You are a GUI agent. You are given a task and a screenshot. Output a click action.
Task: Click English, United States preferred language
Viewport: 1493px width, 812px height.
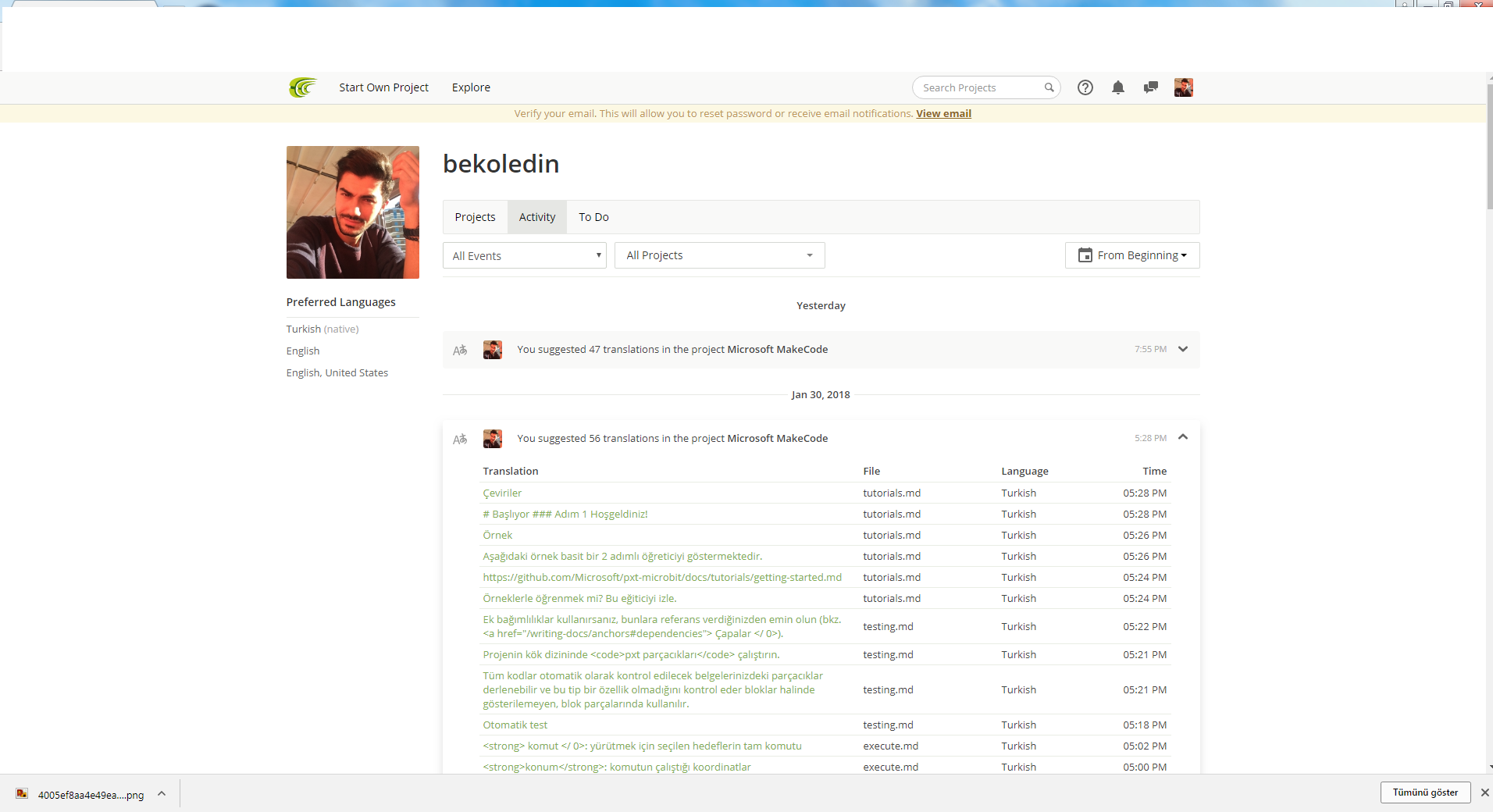coord(337,372)
